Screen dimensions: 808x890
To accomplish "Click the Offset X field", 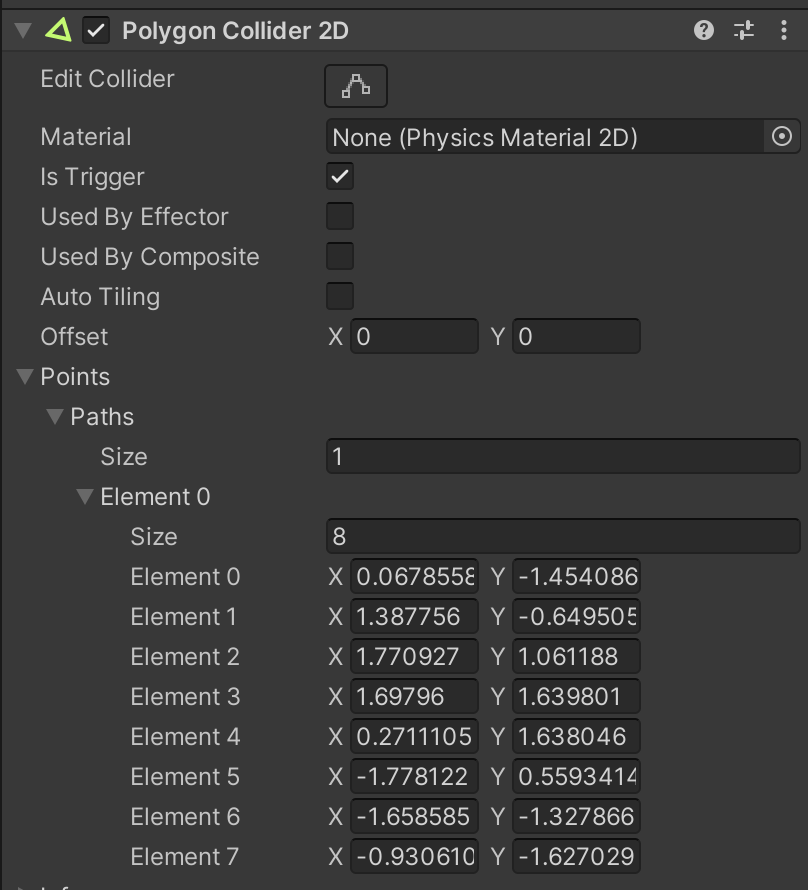I will [x=414, y=337].
